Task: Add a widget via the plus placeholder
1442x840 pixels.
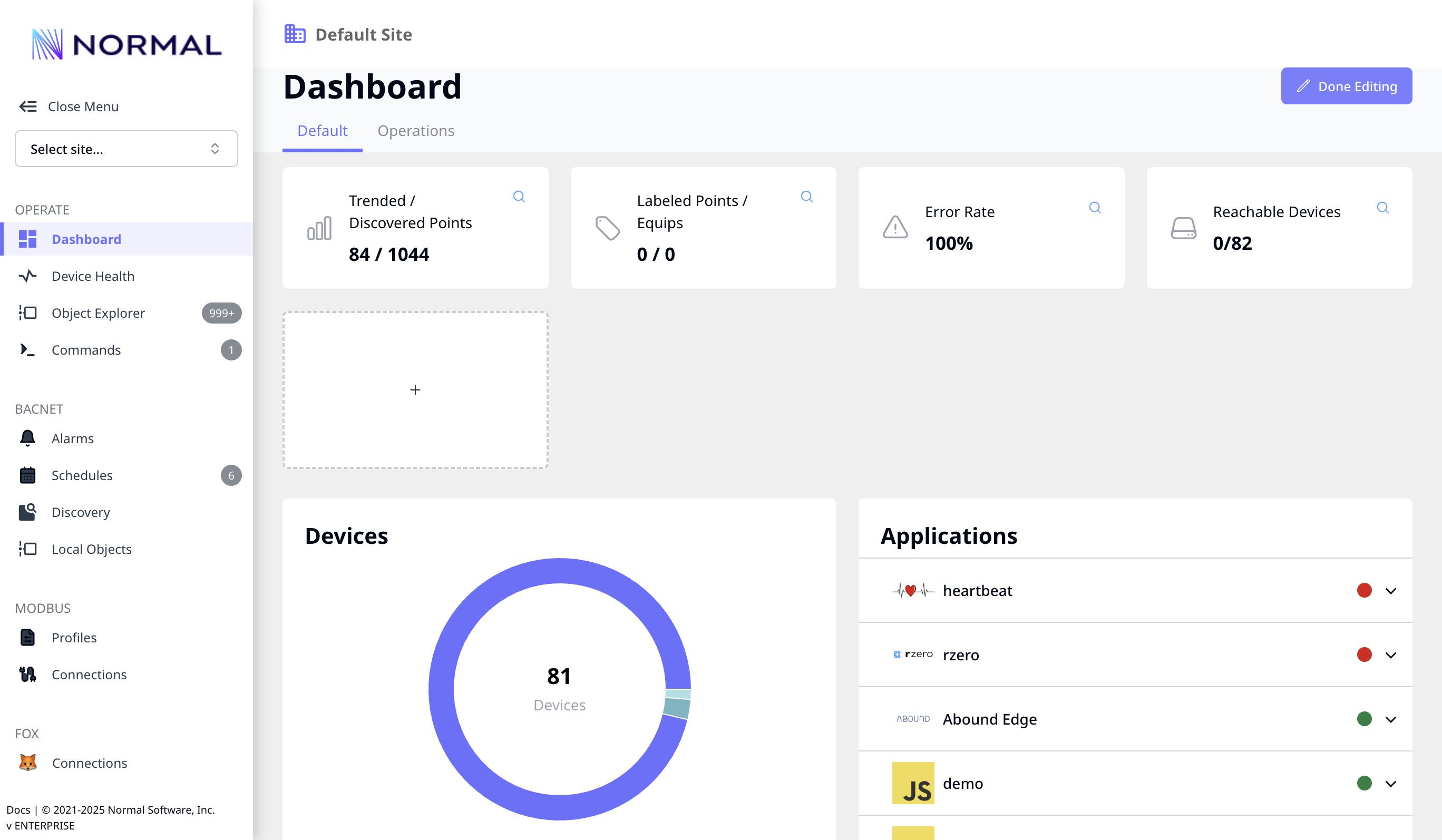Action: click(415, 390)
